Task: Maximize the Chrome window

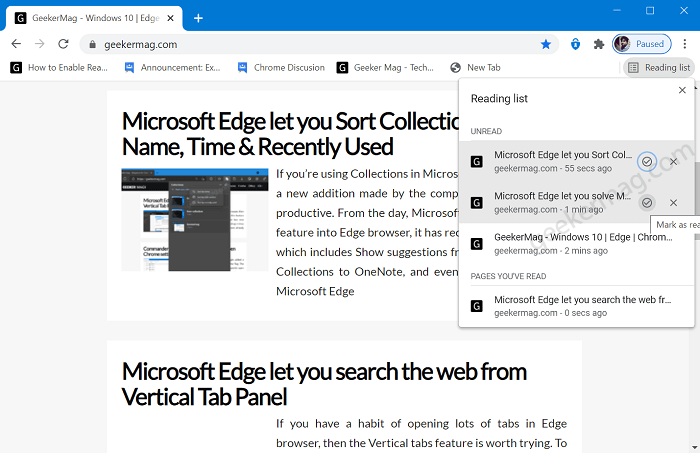Action: pos(650,10)
